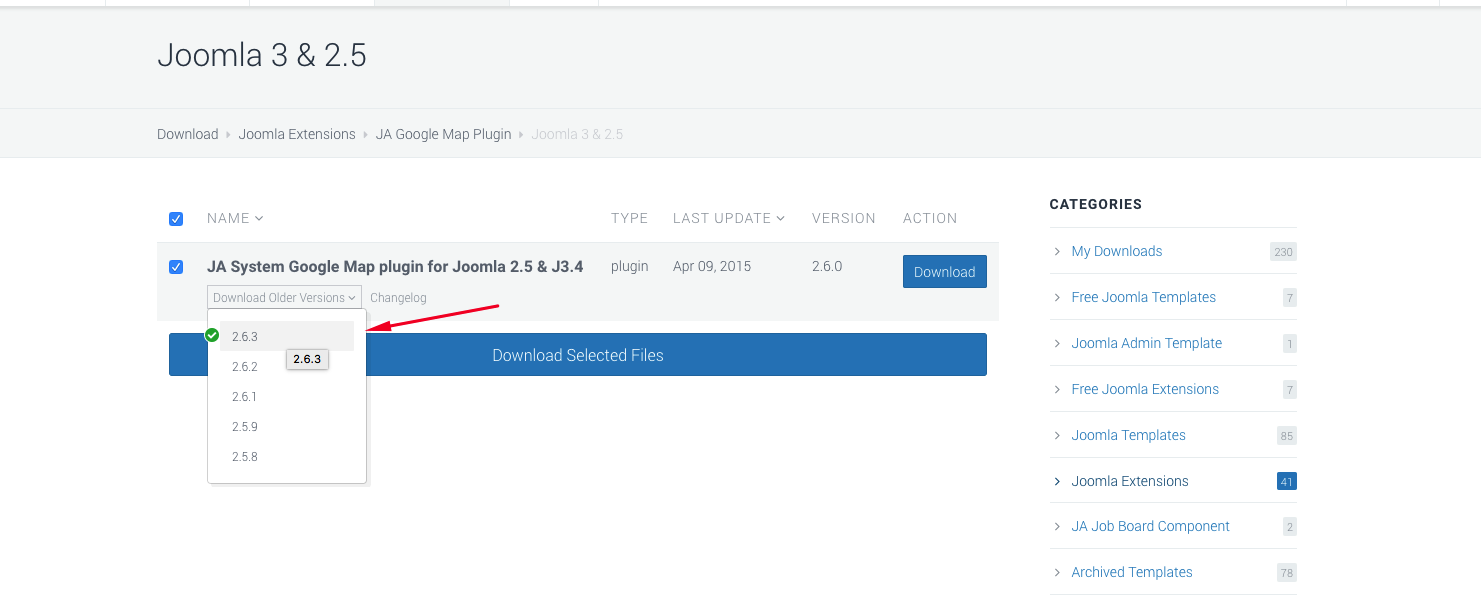Uncheck the JA System Google Map plugin row
The width and height of the screenshot is (1481, 609).
coord(176,266)
